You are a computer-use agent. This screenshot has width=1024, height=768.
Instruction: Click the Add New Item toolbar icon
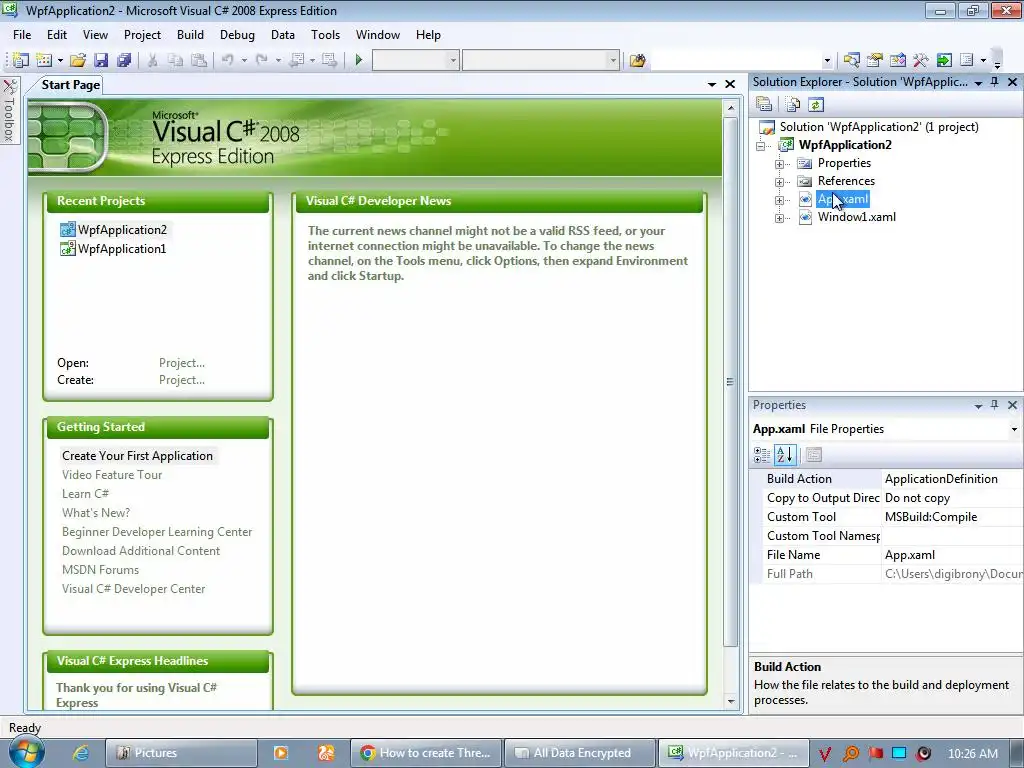(44, 60)
